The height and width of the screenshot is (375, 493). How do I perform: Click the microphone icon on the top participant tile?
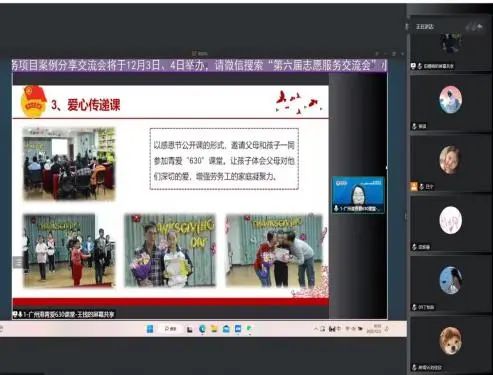tap(420, 66)
